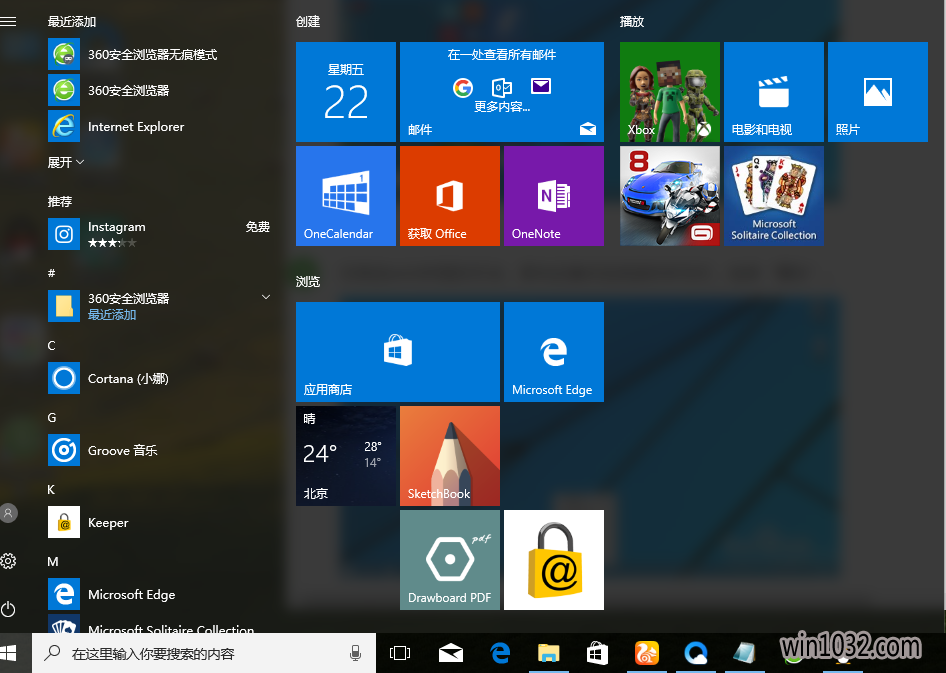Click the 获取 Office tile
The height and width of the screenshot is (673, 946).
tap(449, 195)
